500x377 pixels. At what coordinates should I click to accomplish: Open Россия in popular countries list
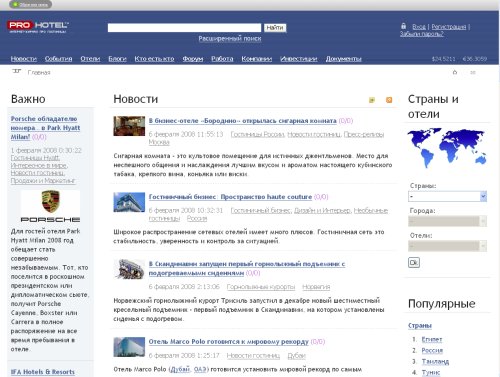coord(432,350)
